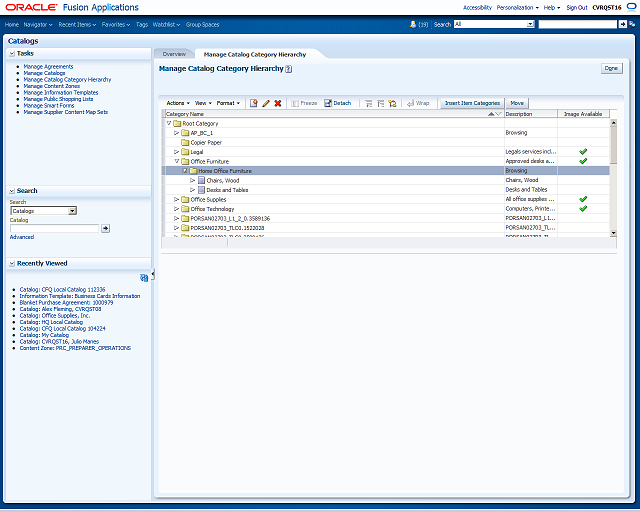The width and height of the screenshot is (640, 512).
Task: Click the sort ascending arrow in Category Name
Action: pos(491,114)
